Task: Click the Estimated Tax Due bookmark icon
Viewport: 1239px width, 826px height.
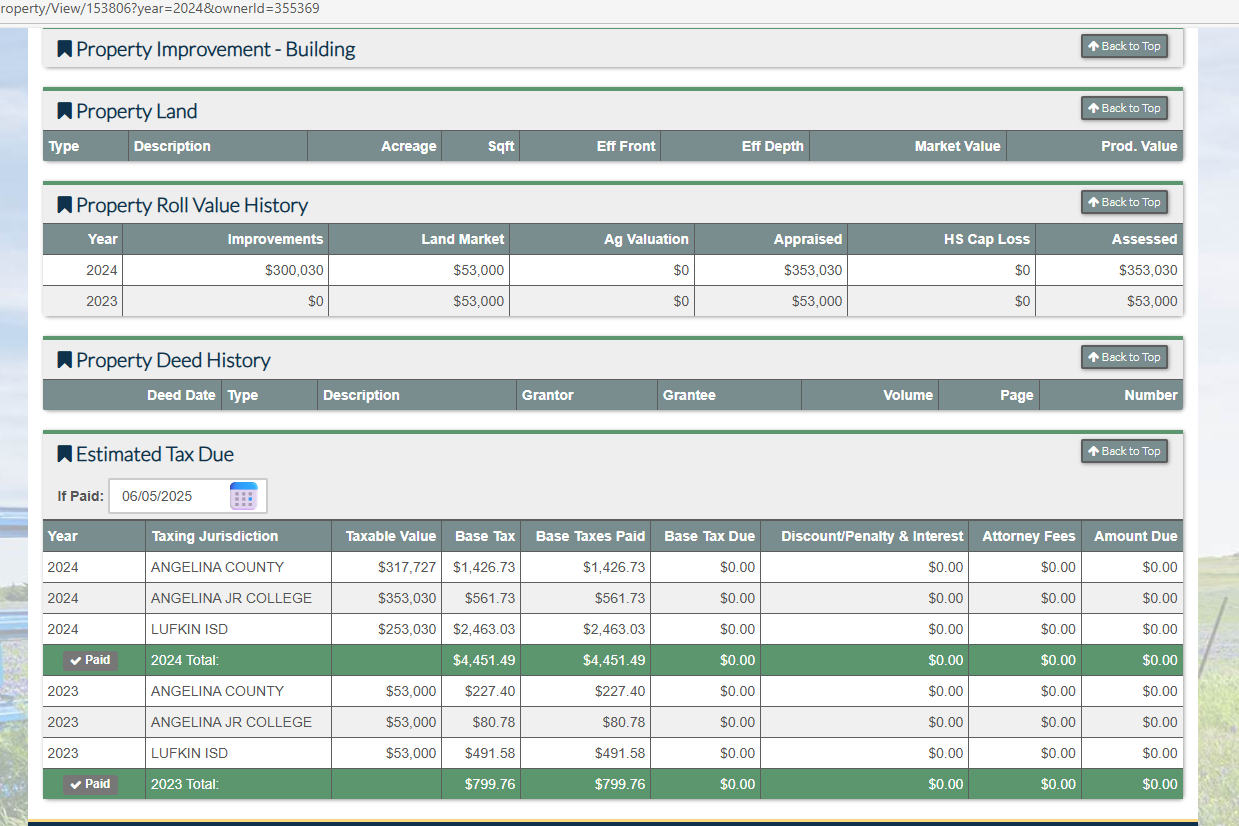Action: click(65, 454)
